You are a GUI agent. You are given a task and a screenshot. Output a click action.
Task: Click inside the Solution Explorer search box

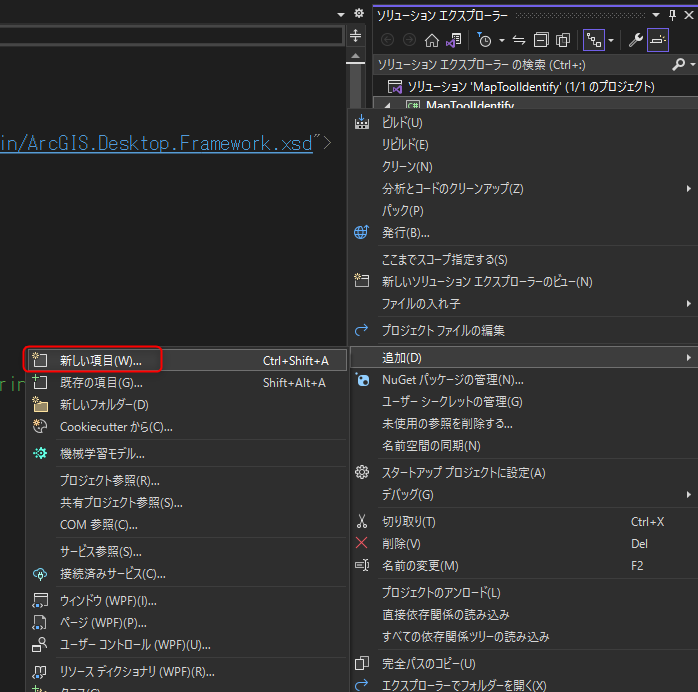521,65
